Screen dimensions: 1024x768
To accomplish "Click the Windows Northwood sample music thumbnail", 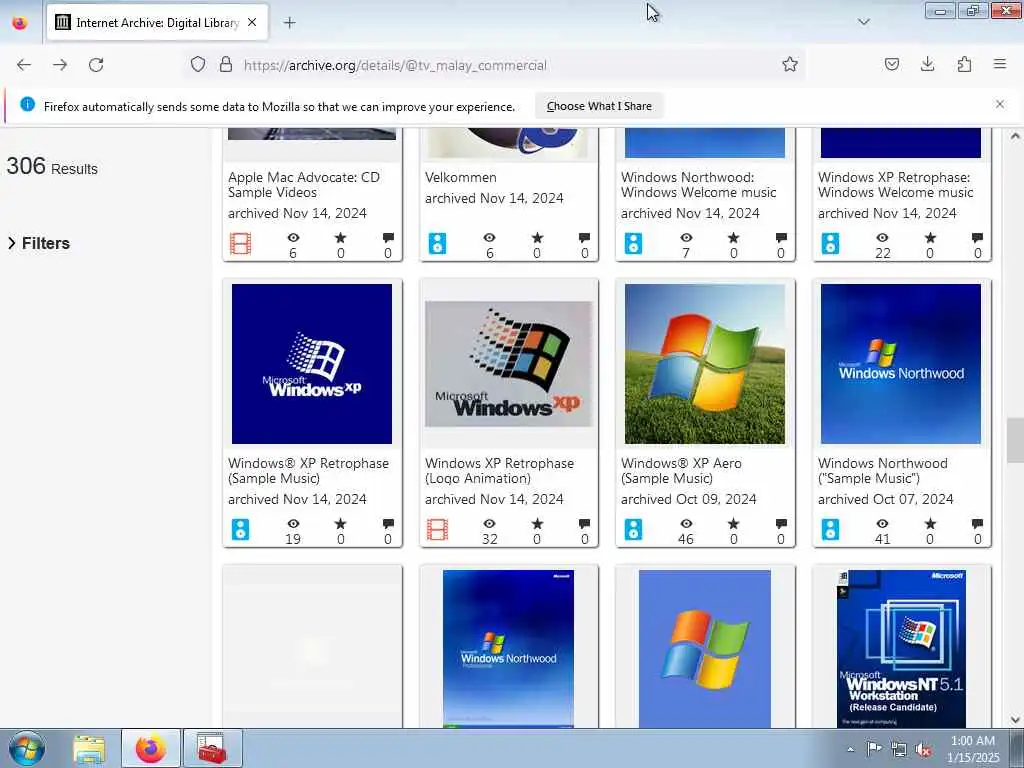I will click(901, 364).
